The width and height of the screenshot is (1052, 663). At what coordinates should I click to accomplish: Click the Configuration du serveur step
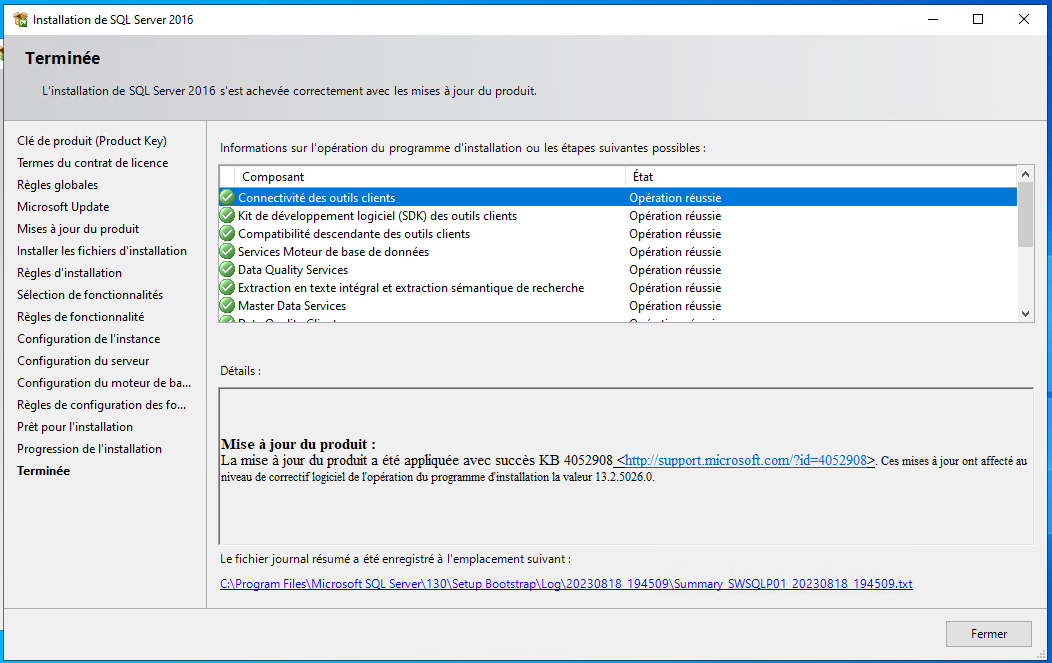pyautogui.click(x=83, y=361)
